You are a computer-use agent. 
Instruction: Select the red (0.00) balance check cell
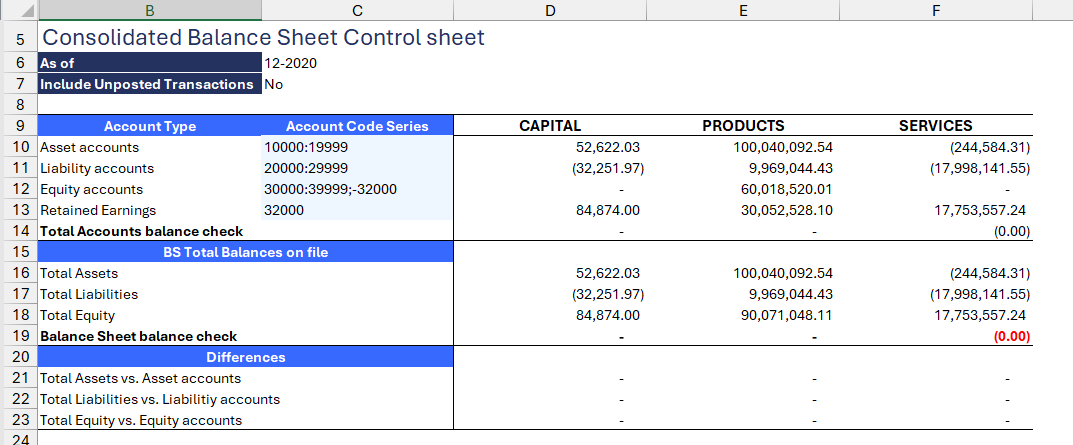click(x=935, y=336)
